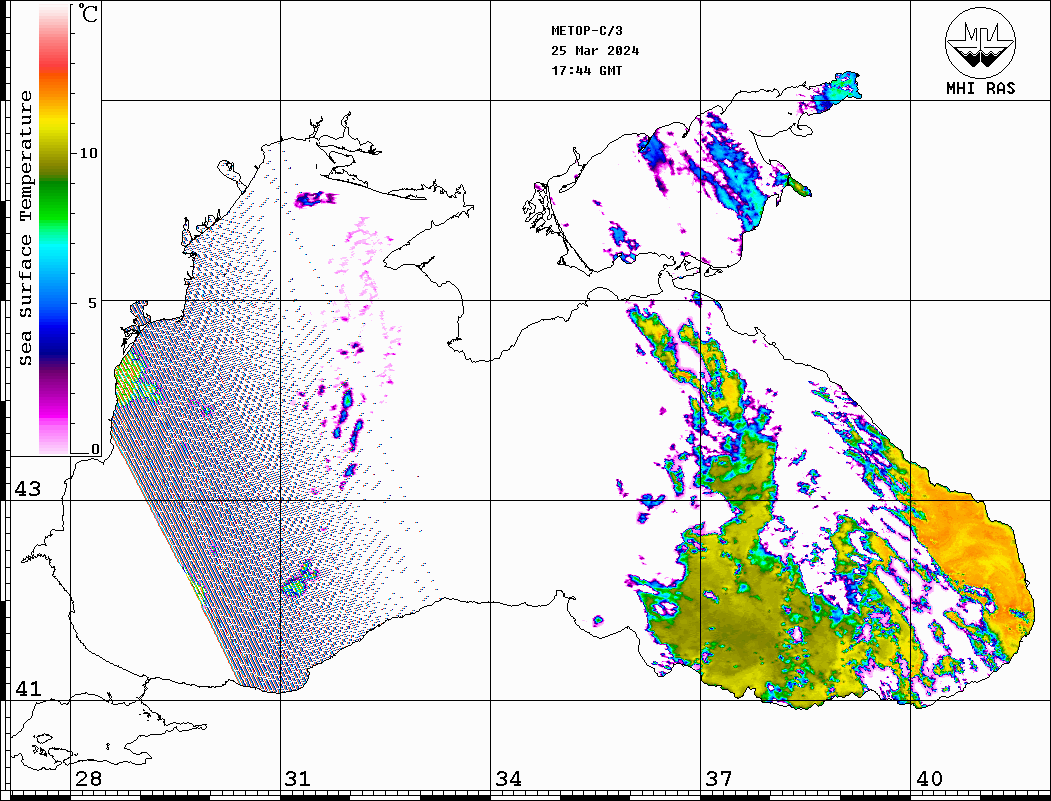Click the 25 Mar 2024 date
Screen dimensions: 1051x801
click(x=595, y=51)
